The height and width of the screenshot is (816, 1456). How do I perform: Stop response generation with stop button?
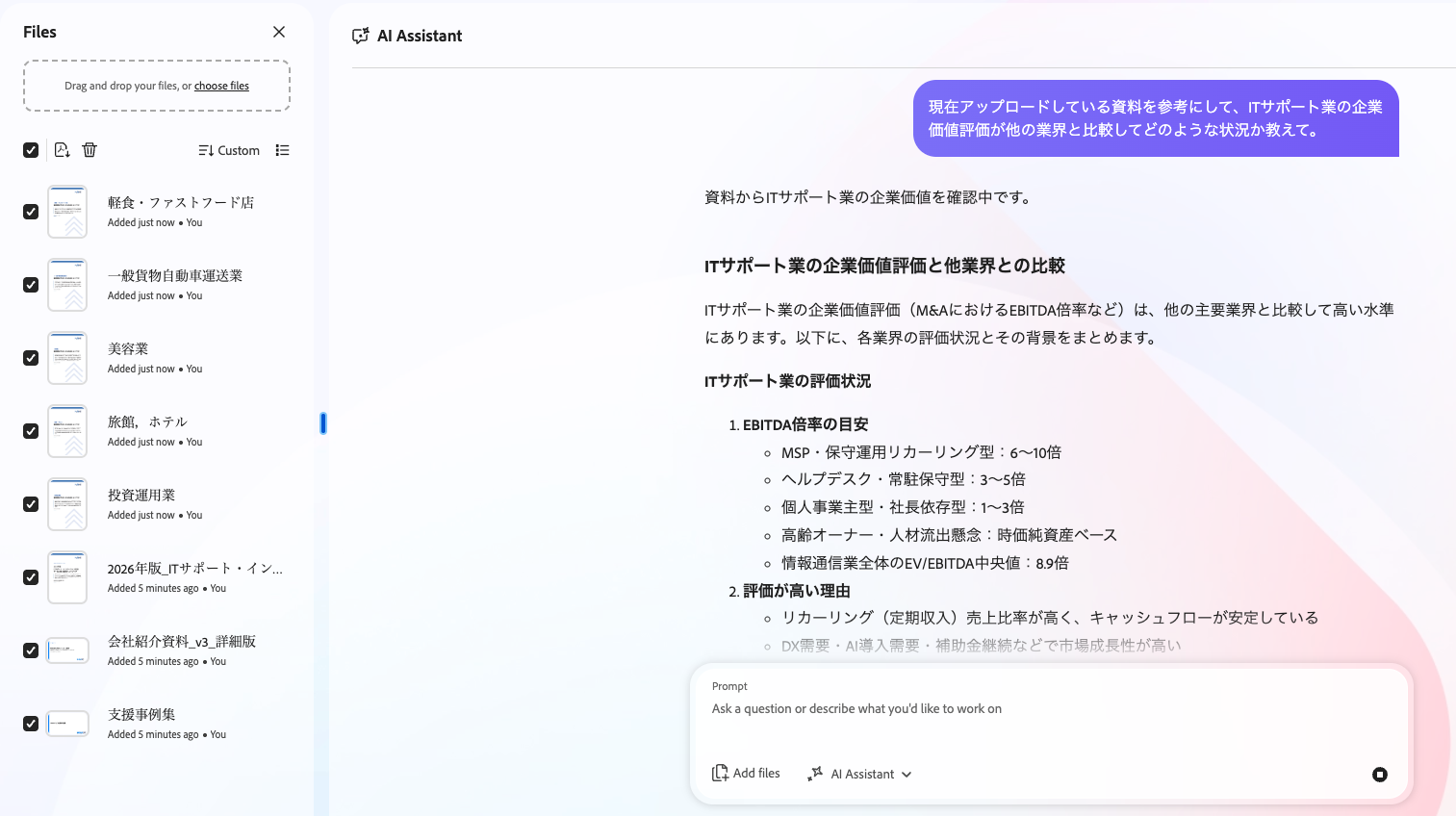(1380, 775)
